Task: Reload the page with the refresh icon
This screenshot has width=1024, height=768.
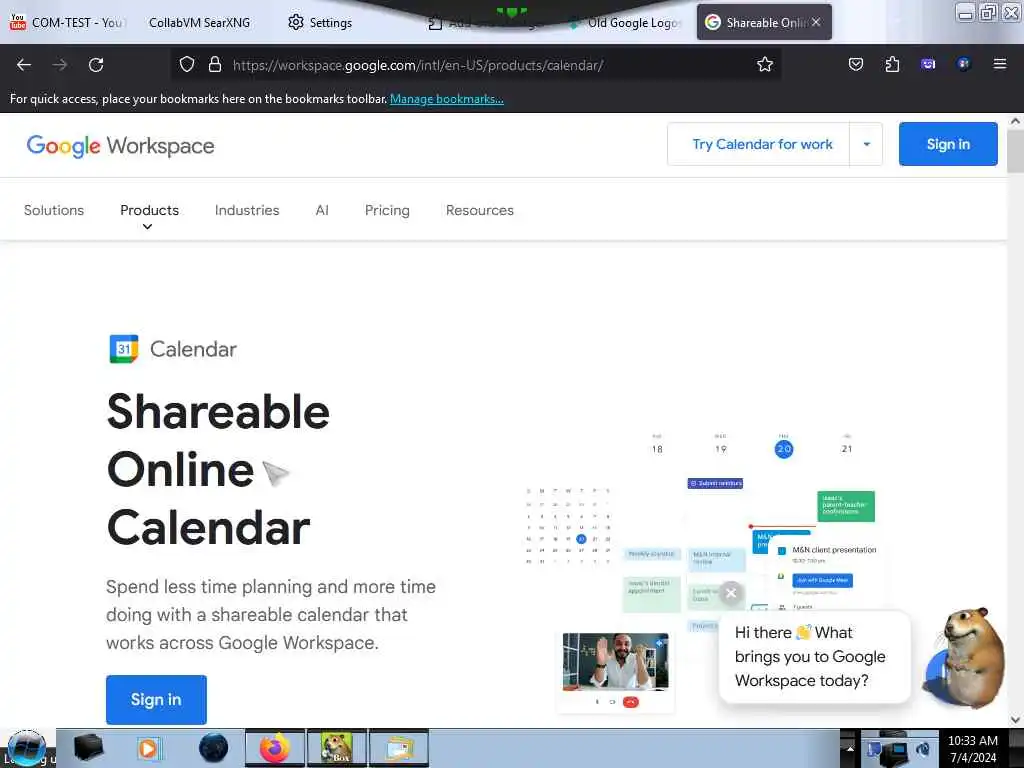Action: [x=96, y=65]
